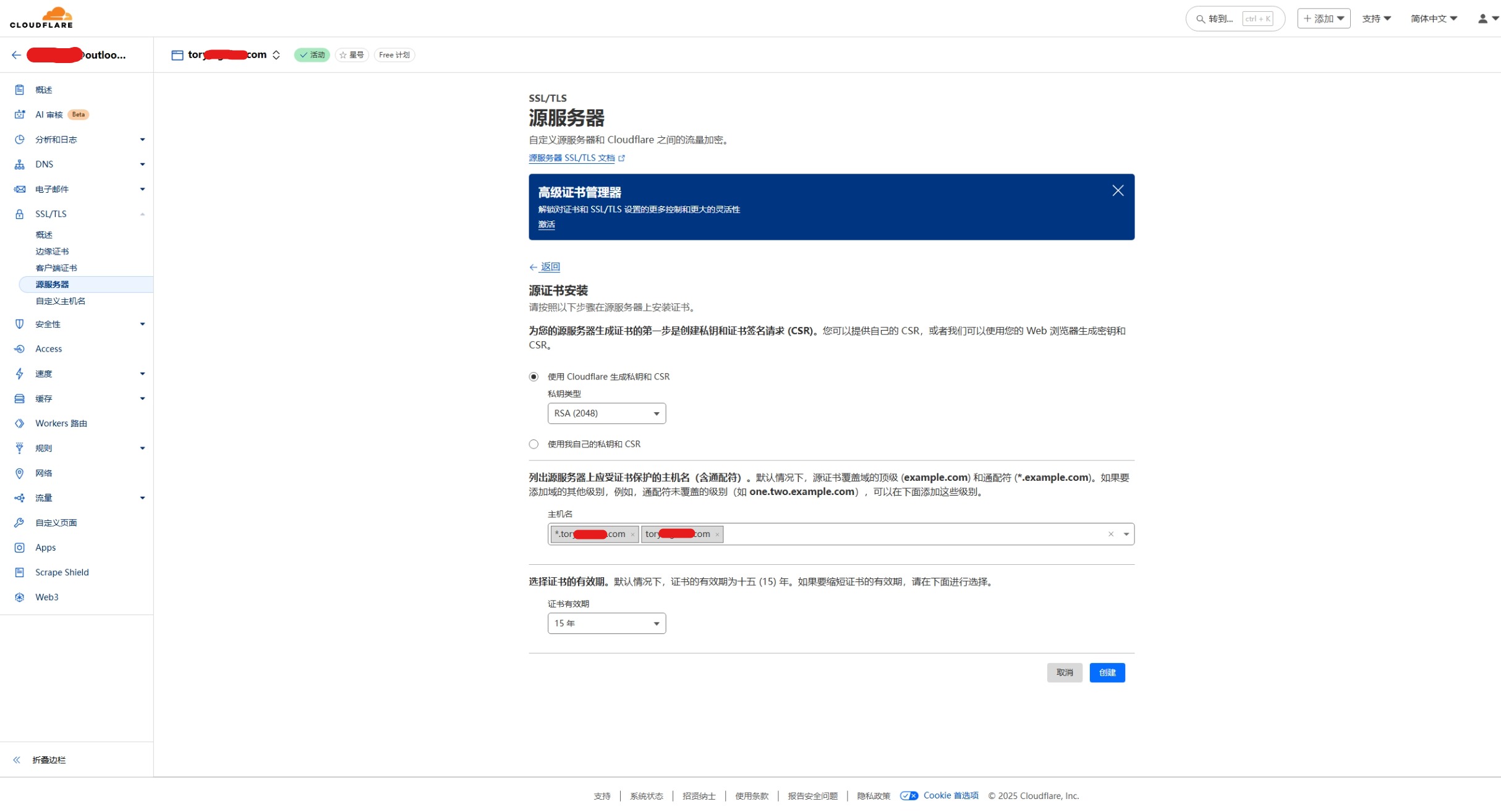Image resolution: width=1501 pixels, height=812 pixels.
Task: Click the Cloudflare logo
Action: (41, 18)
